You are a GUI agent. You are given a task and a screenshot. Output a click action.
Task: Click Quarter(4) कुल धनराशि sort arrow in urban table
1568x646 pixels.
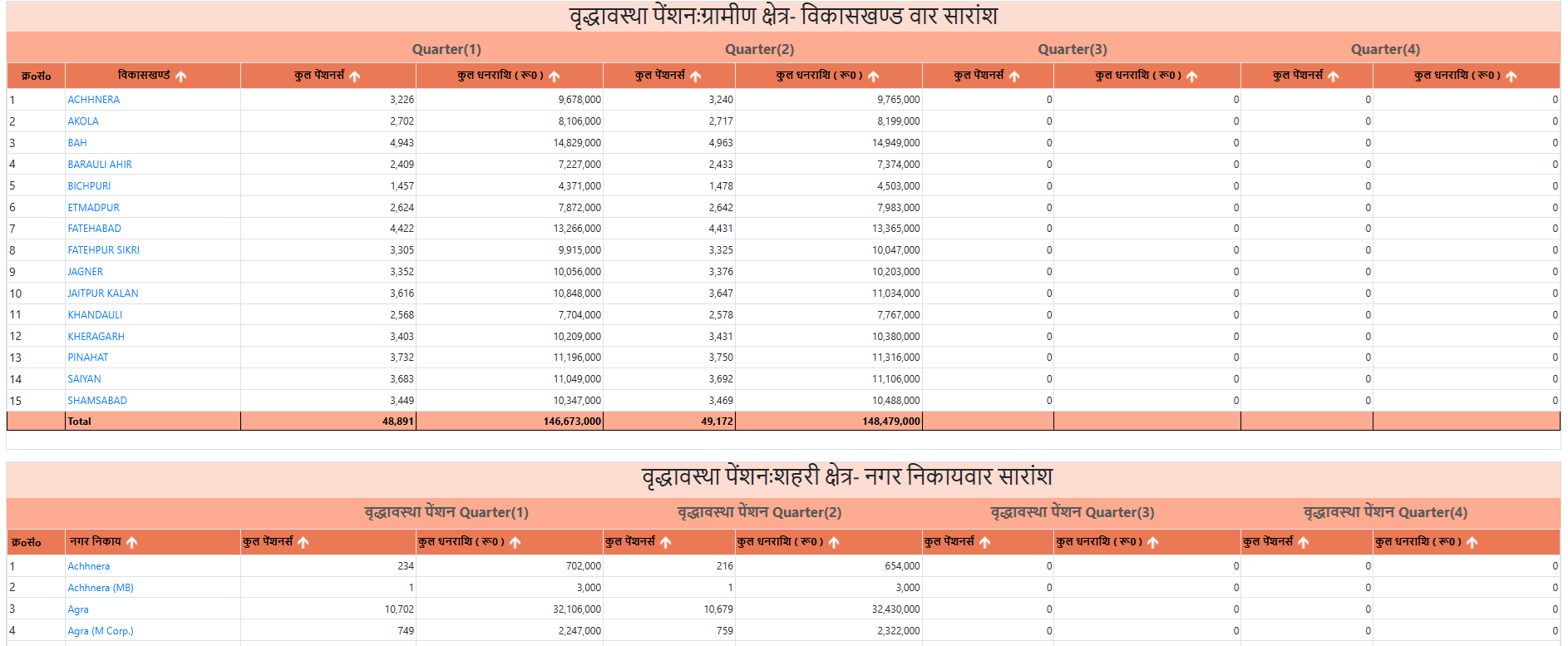click(1472, 543)
